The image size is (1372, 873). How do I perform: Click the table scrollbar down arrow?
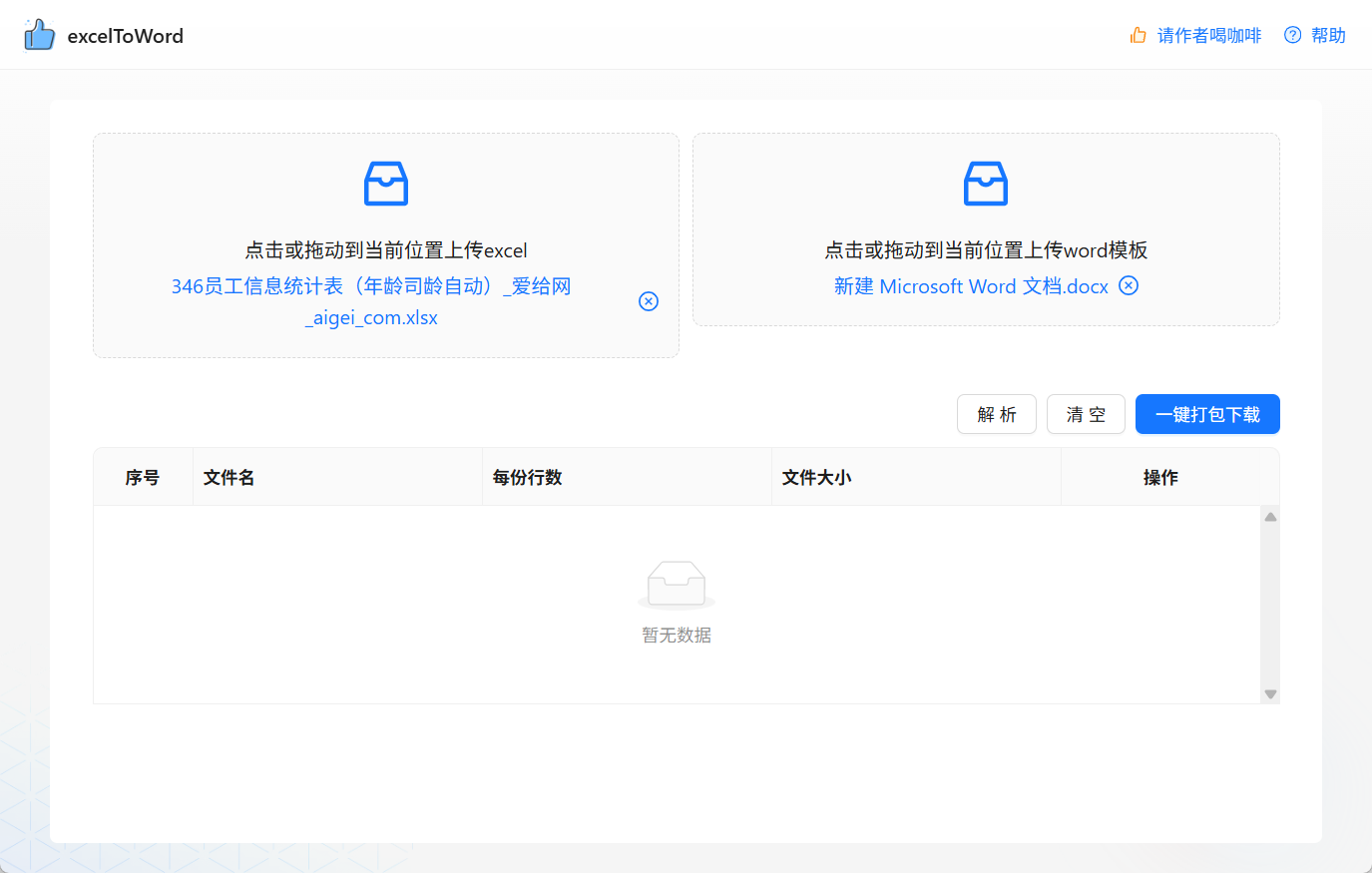(1269, 692)
